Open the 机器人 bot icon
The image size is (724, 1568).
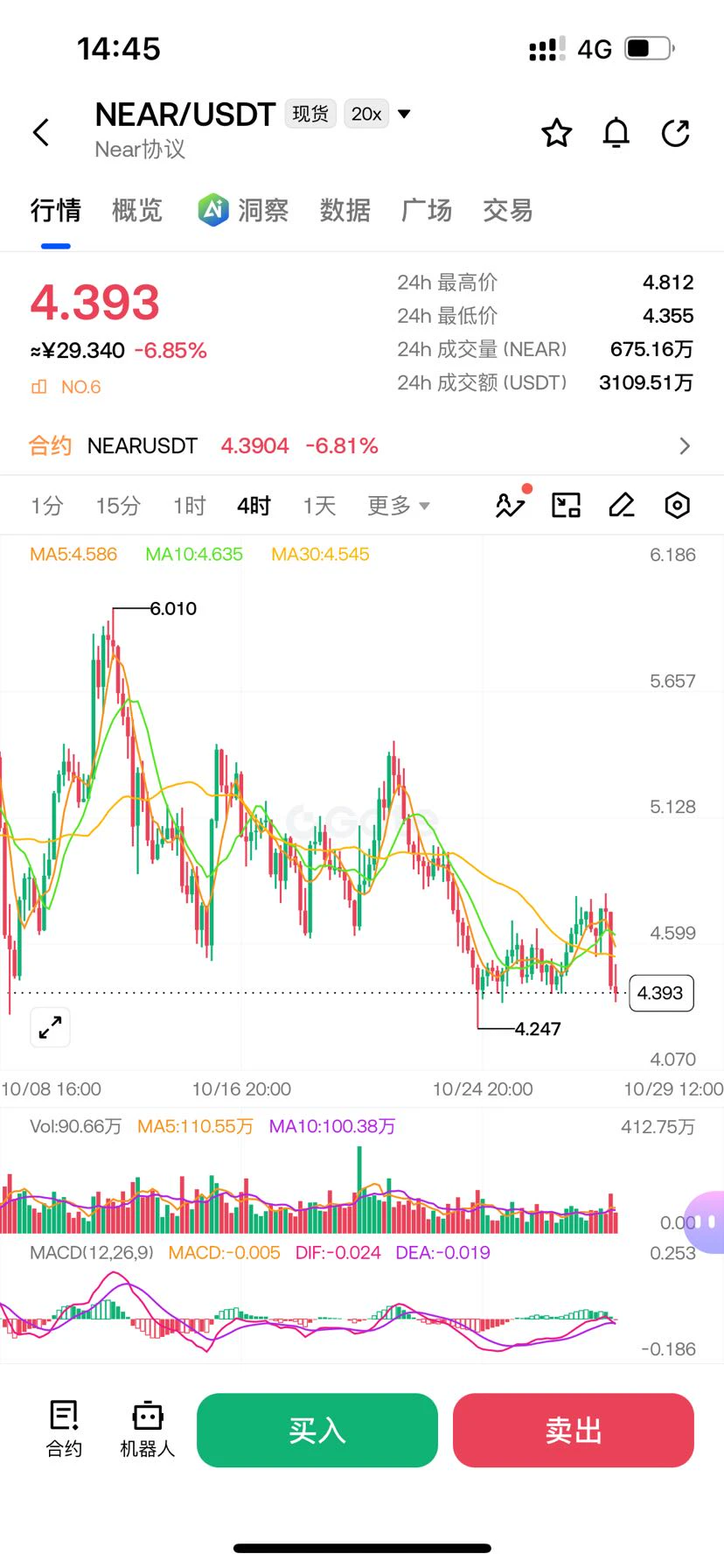[147, 1430]
